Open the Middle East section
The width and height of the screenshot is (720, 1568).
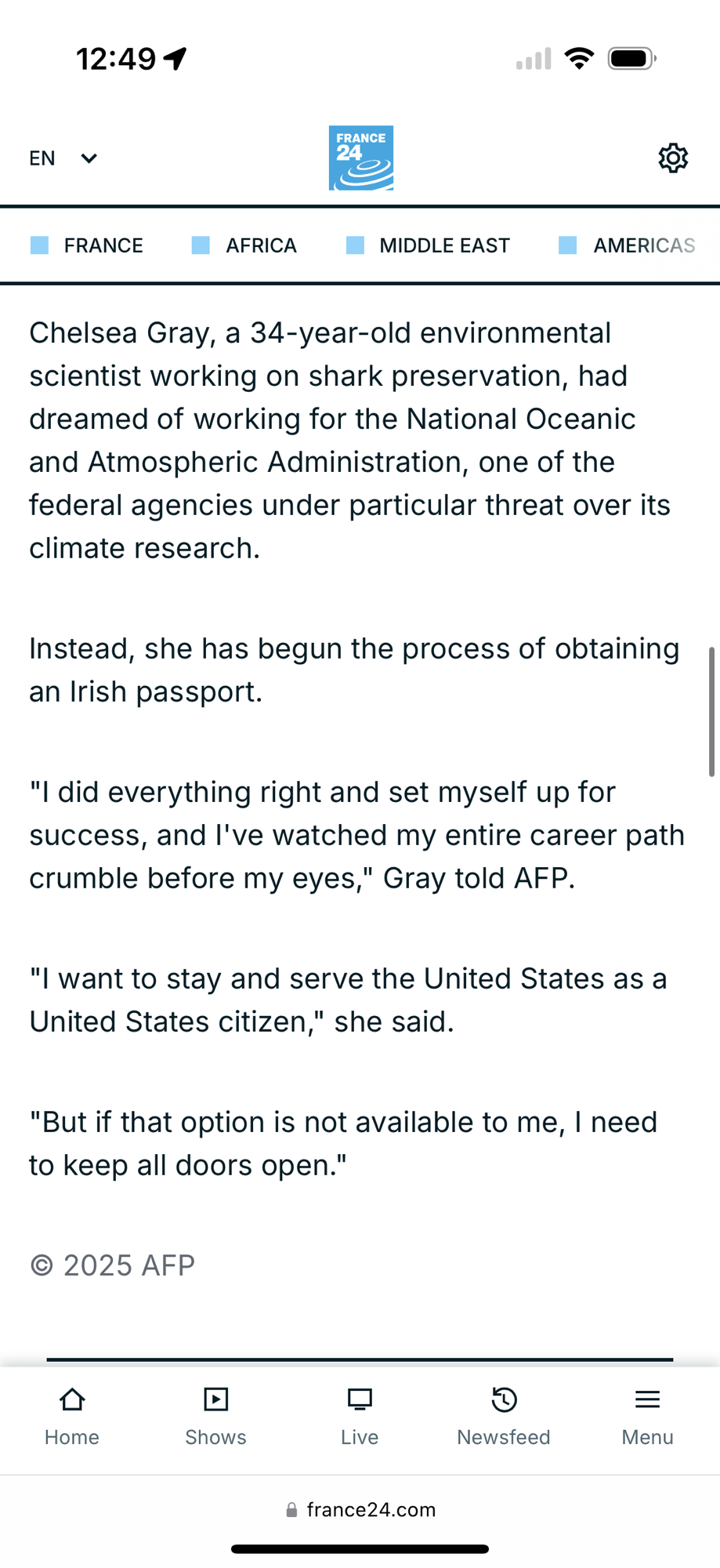tap(444, 245)
